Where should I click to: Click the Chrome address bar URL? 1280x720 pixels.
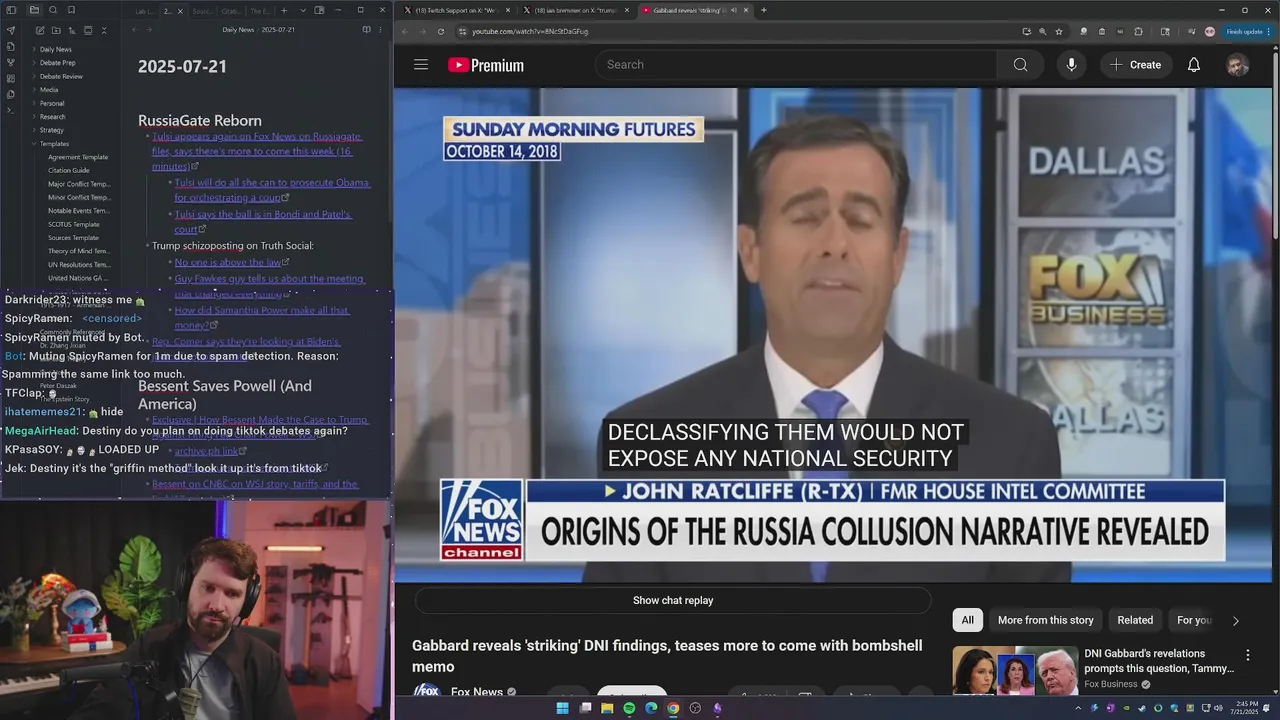(x=530, y=31)
